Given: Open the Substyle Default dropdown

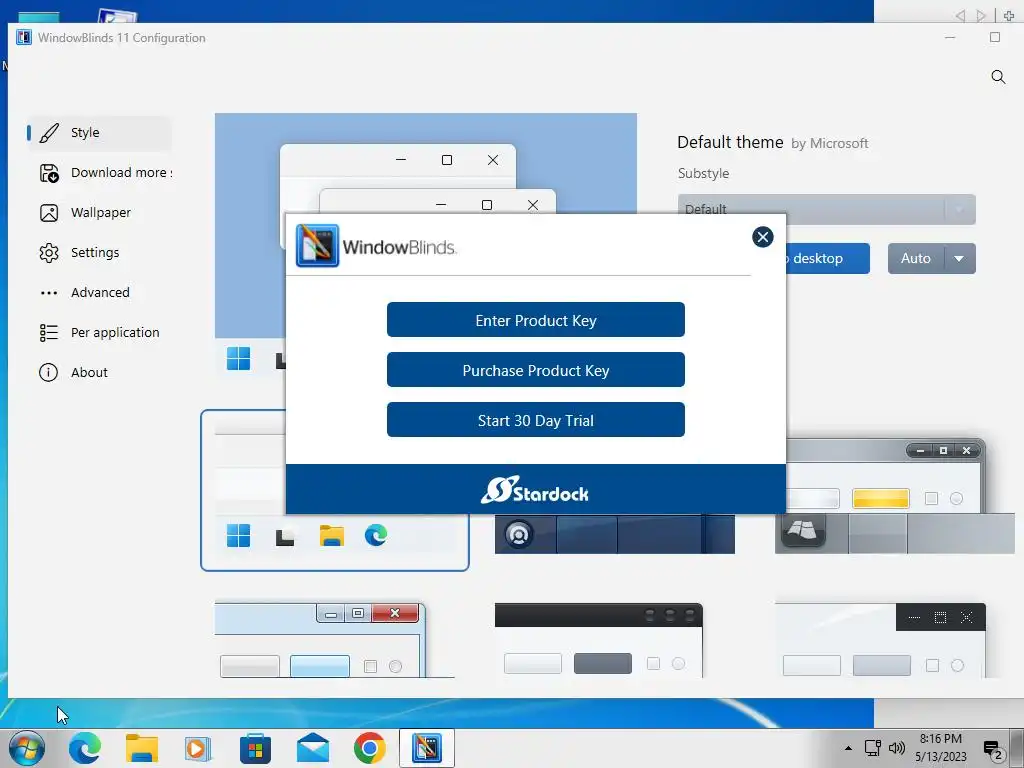Looking at the screenshot, I should click(827, 210).
